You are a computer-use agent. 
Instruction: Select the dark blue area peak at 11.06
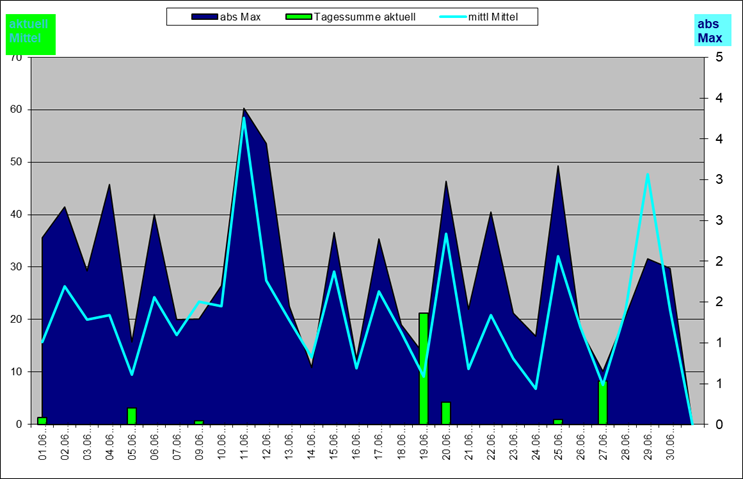coord(244,110)
